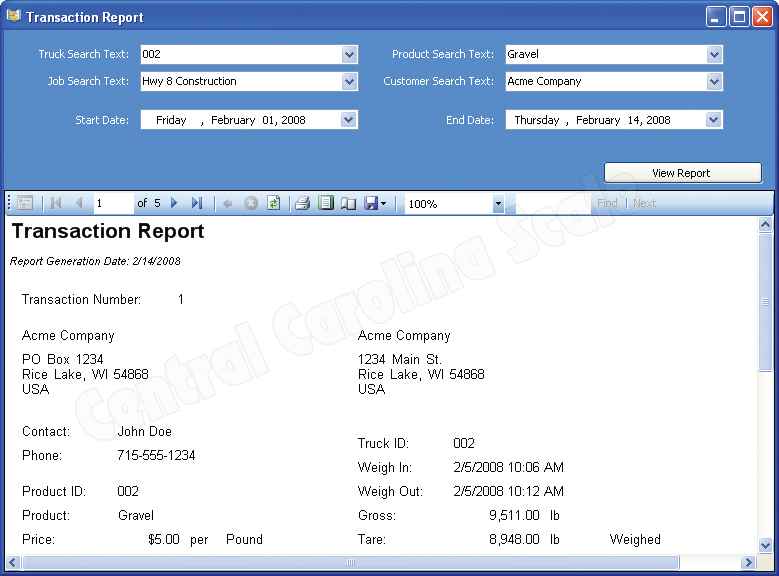Click the Next link in toolbar
Screen dimensions: 779x576
click(644, 203)
